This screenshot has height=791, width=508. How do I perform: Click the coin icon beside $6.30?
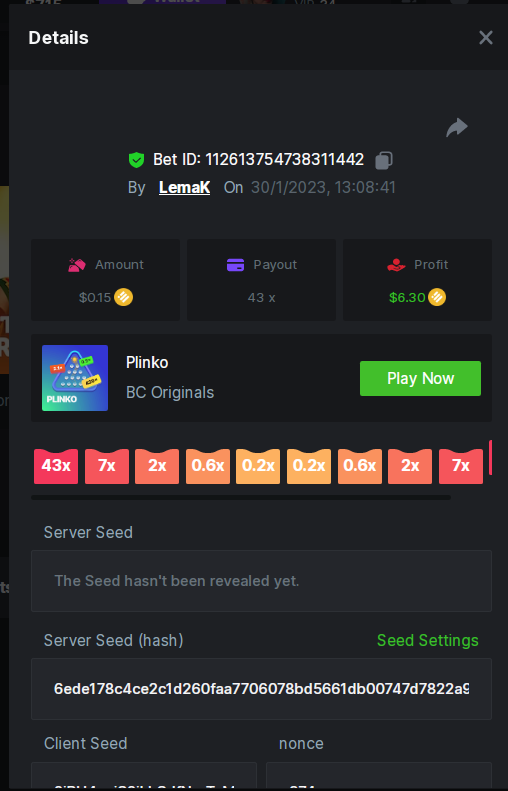[437, 297]
